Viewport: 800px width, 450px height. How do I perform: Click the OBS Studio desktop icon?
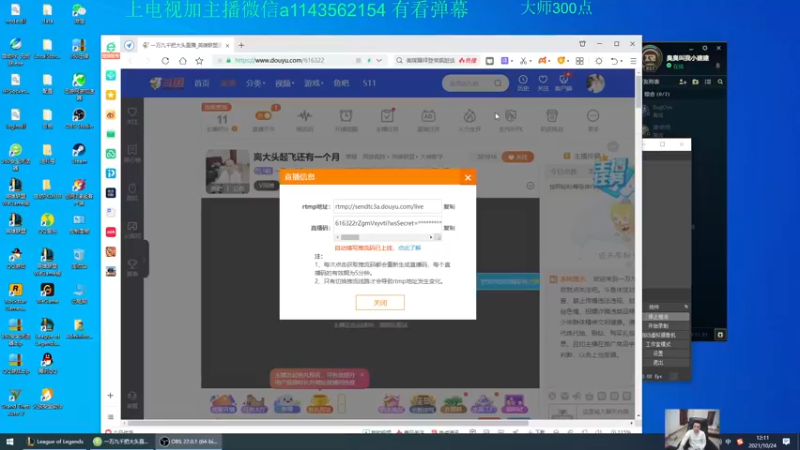pyautogui.click(x=79, y=119)
